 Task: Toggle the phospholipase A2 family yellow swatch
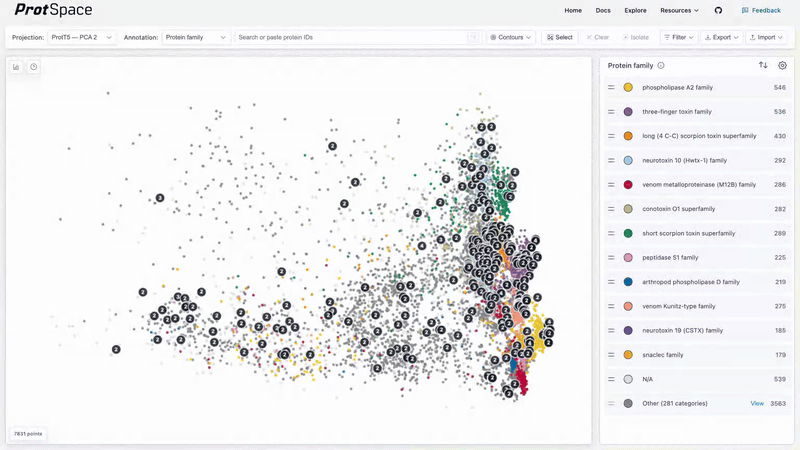click(x=628, y=87)
